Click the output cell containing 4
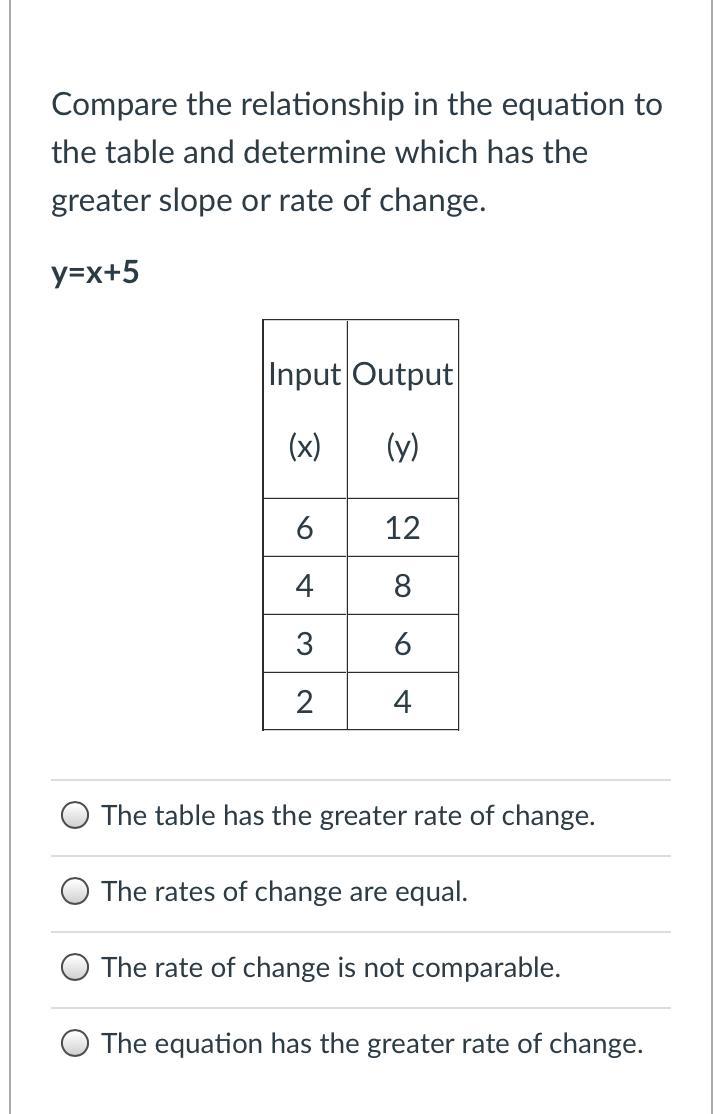The image size is (713, 1114). [x=403, y=702]
